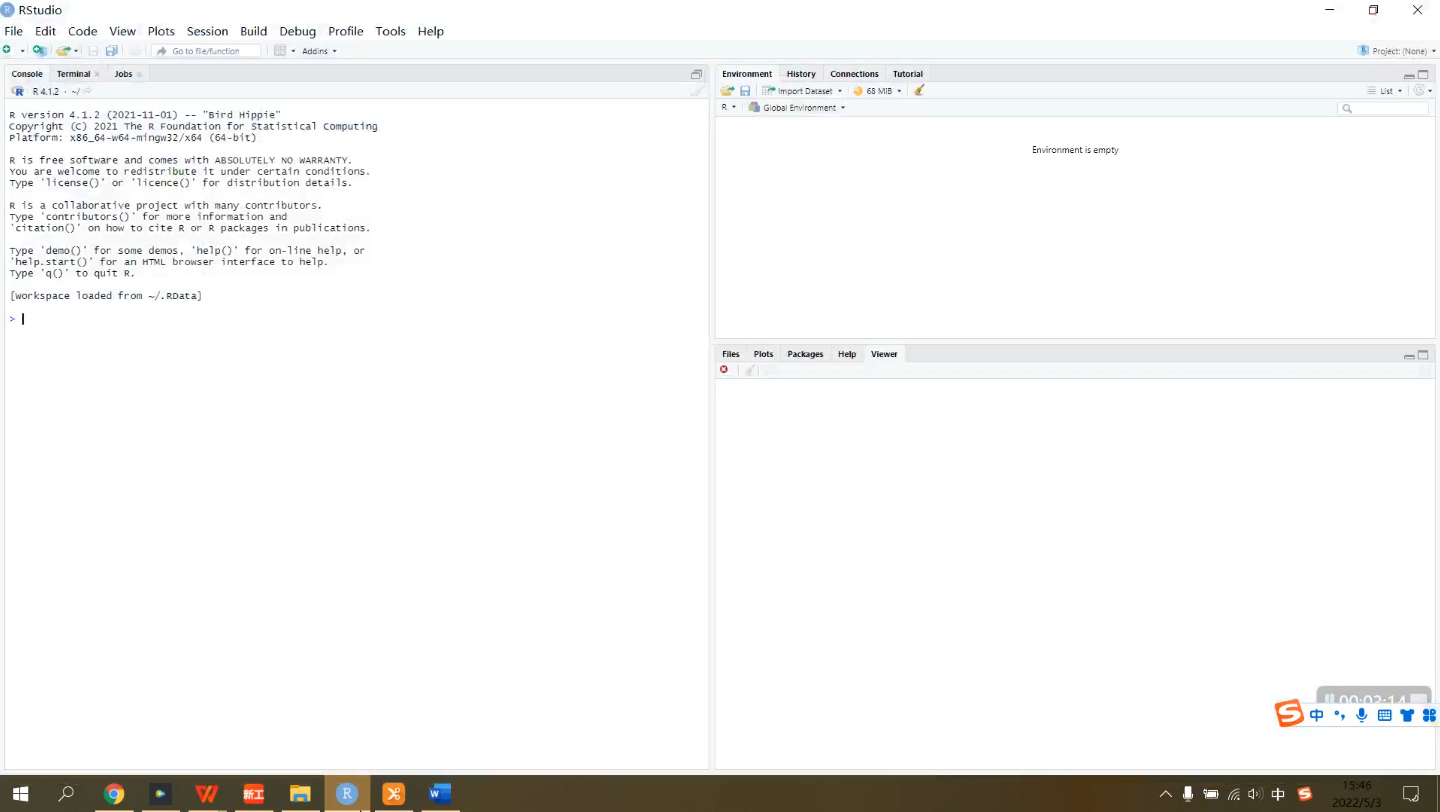Open the List view dropdown
Image resolution: width=1440 pixels, height=812 pixels.
coord(1385,91)
